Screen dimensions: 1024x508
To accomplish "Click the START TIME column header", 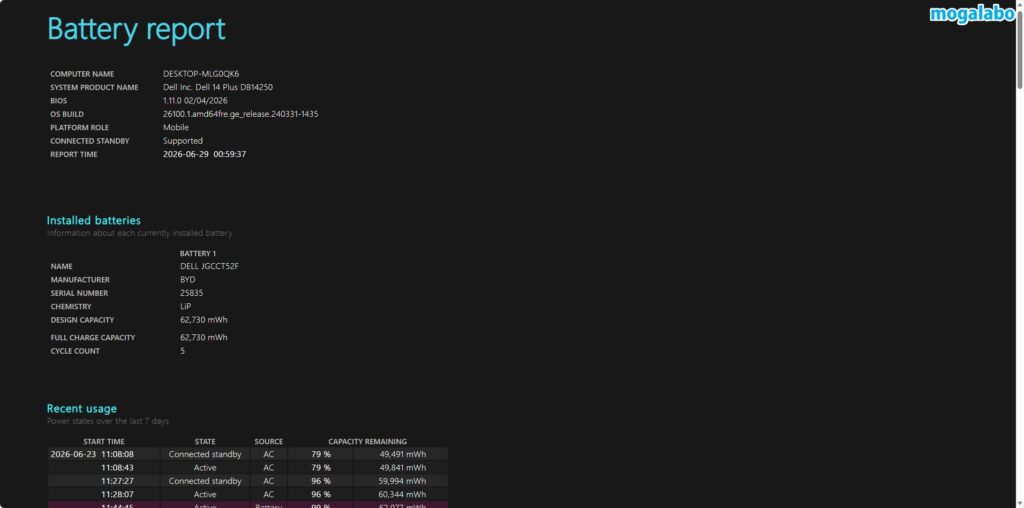I will (x=104, y=441).
